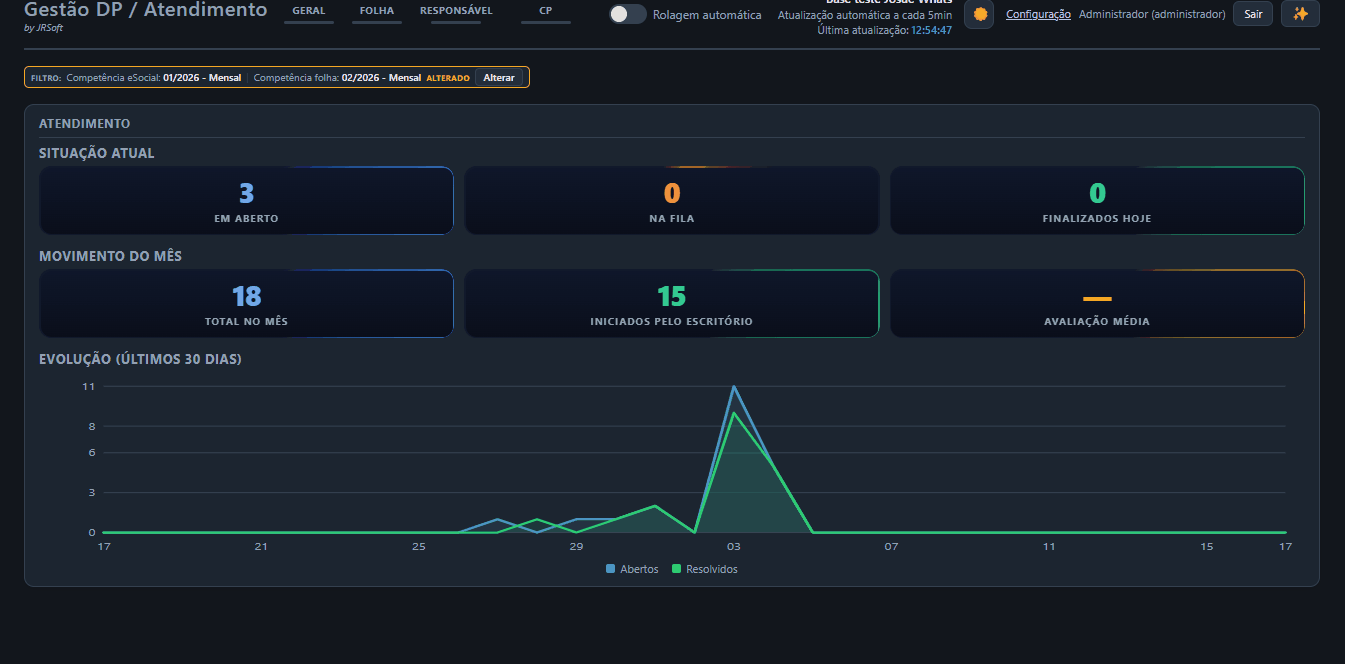Viewport: 1345px width, 664px height.
Task: Select the RESPONSÁVEL tab
Action: click(456, 12)
